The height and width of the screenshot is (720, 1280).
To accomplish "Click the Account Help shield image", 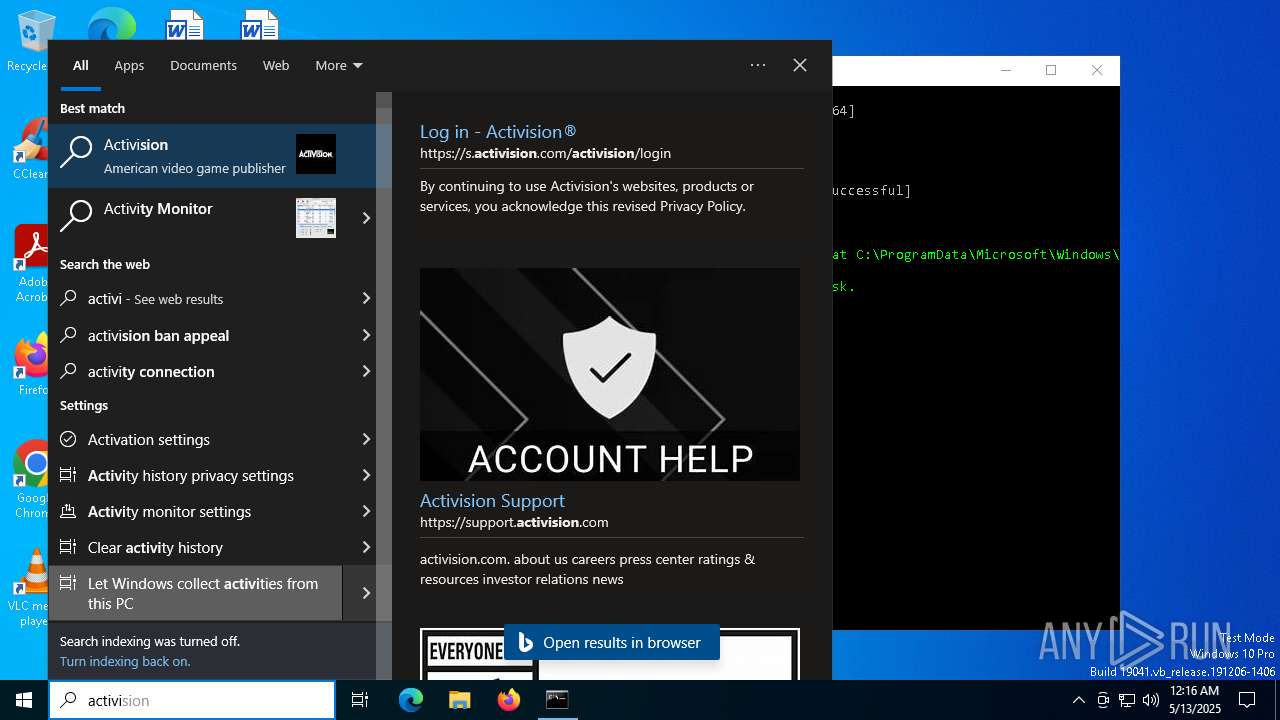I will 610,374.
